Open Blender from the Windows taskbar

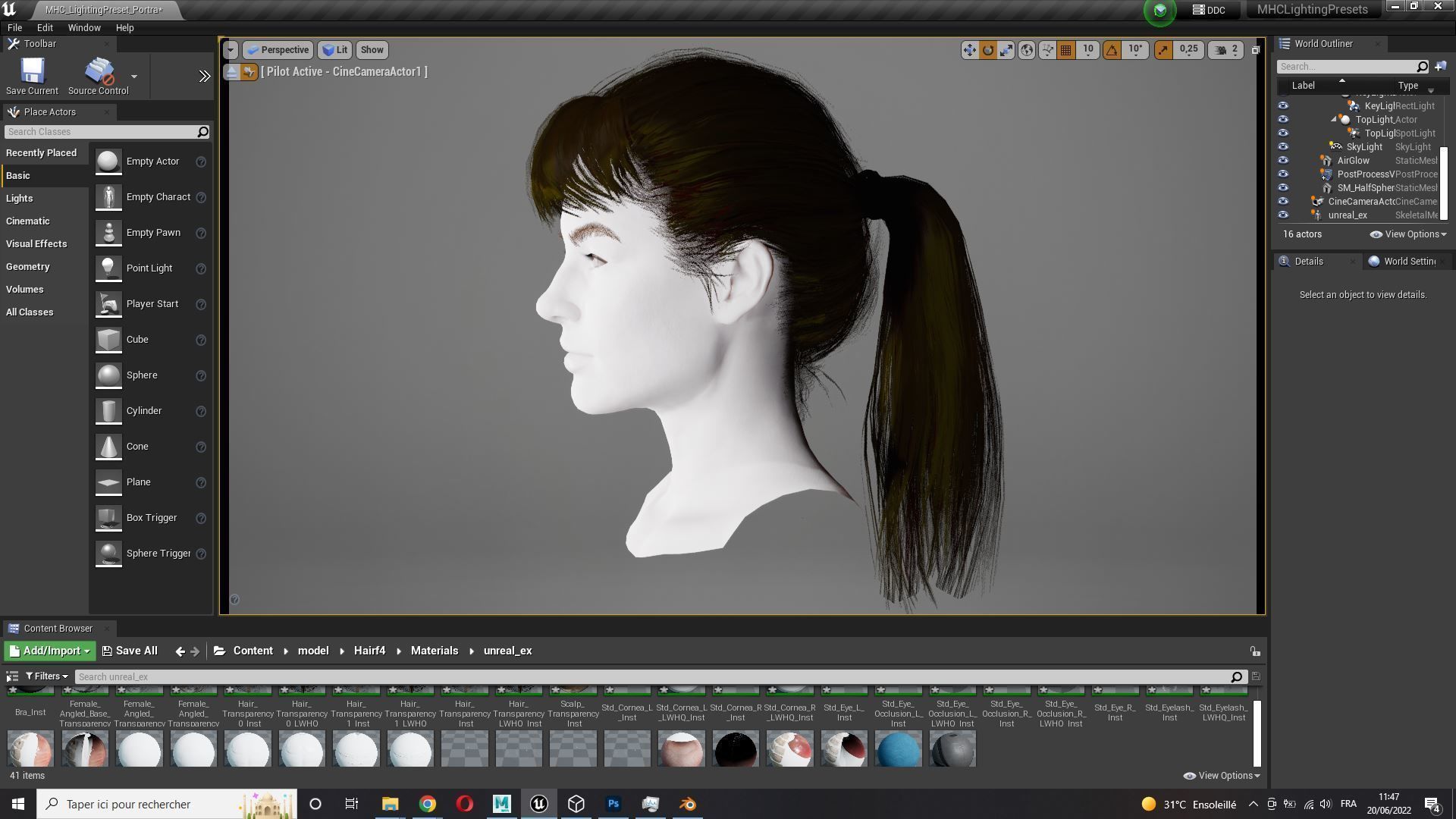click(688, 804)
